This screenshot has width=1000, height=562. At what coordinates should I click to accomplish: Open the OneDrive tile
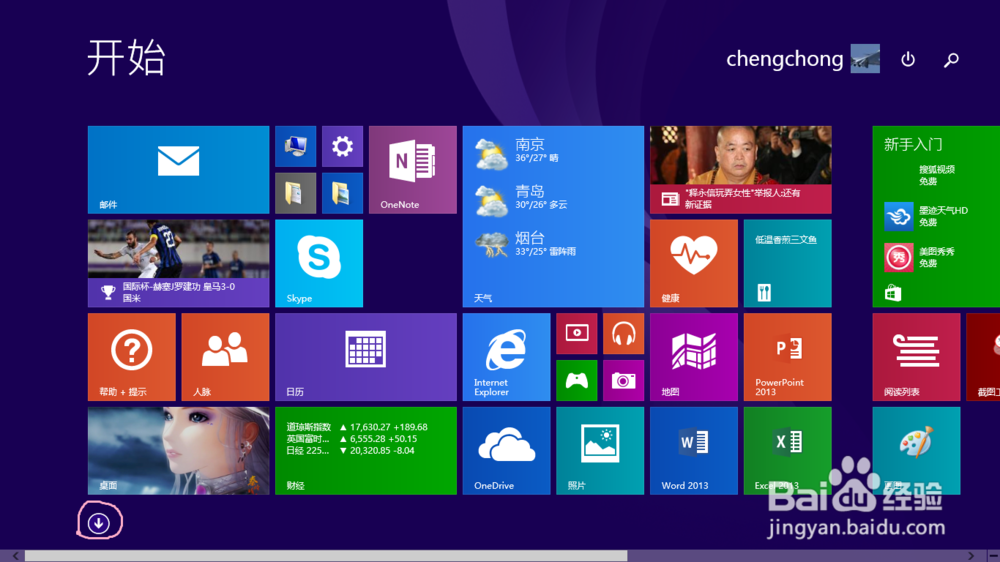point(506,451)
